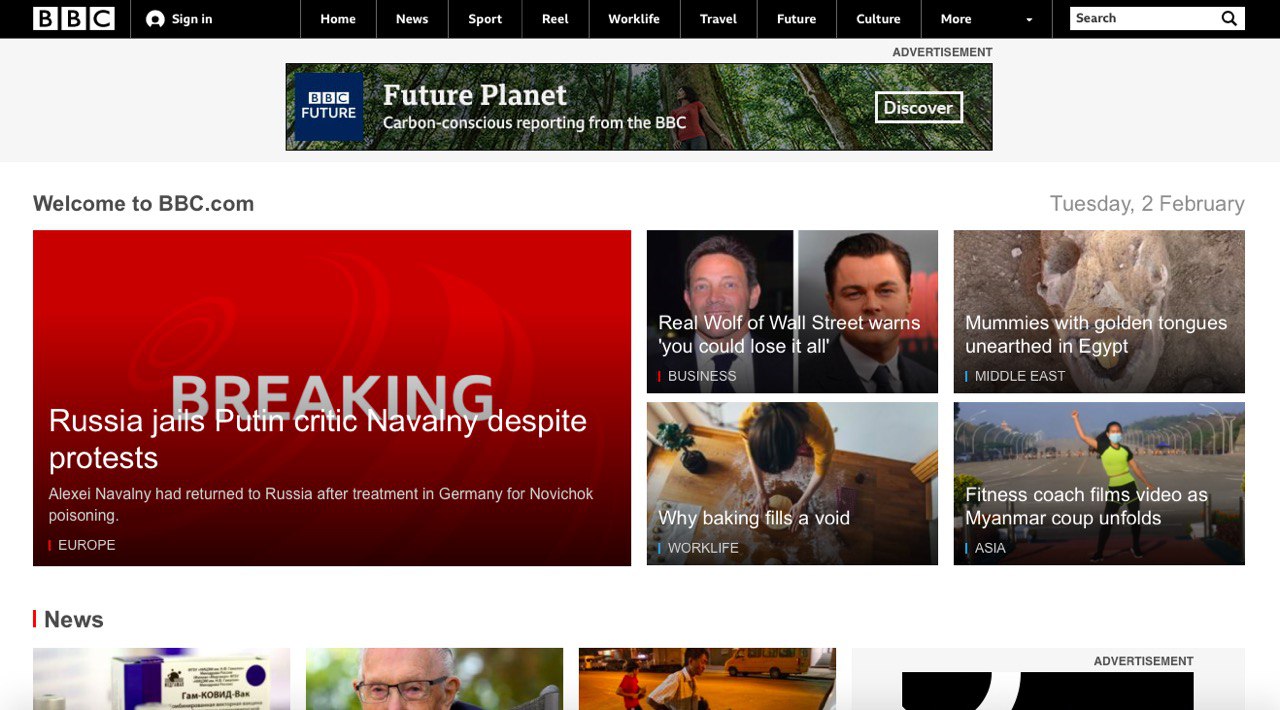The height and width of the screenshot is (710, 1280).
Task: Click the Sign in user avatar icon
Action: [x=155, y=19]
